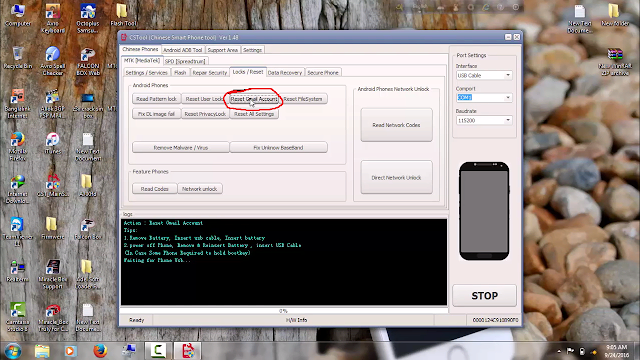Image resolution: width=640 pixels, height=360 pixels.
Task: Click the 0% progress bar
Action: tap(284, 311)
